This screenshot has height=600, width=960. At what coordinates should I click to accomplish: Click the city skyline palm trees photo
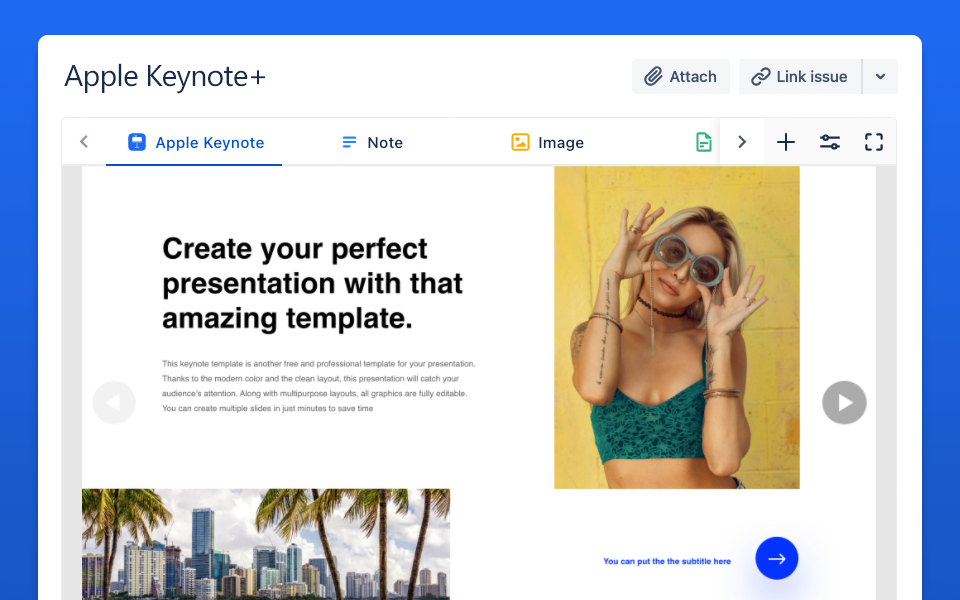click(265, 544)
